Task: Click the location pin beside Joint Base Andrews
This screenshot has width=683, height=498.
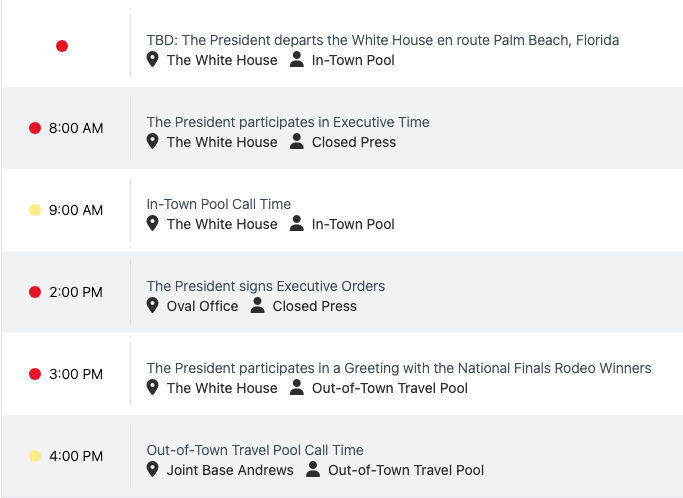Action: tap(153, 470)
